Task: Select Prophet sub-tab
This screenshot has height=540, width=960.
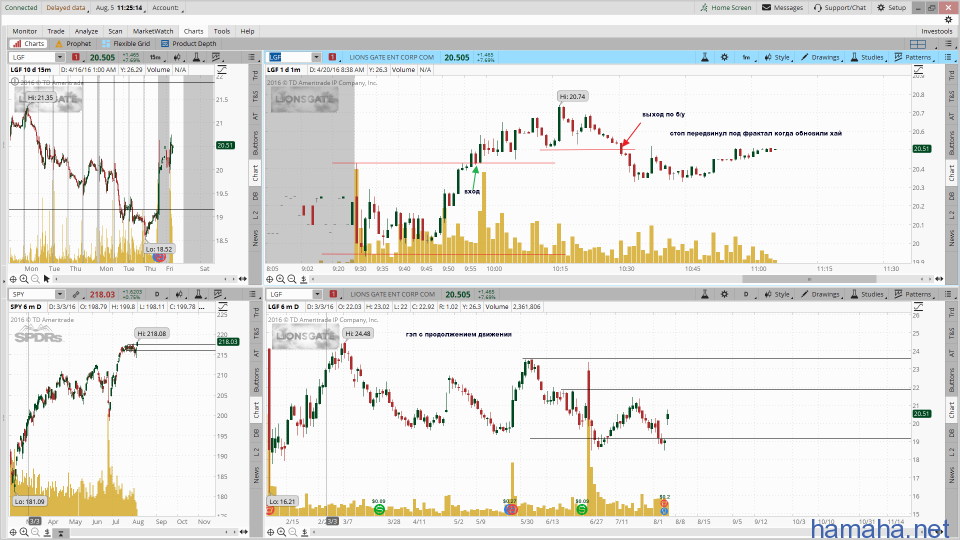Action: [x=73, y=43]
